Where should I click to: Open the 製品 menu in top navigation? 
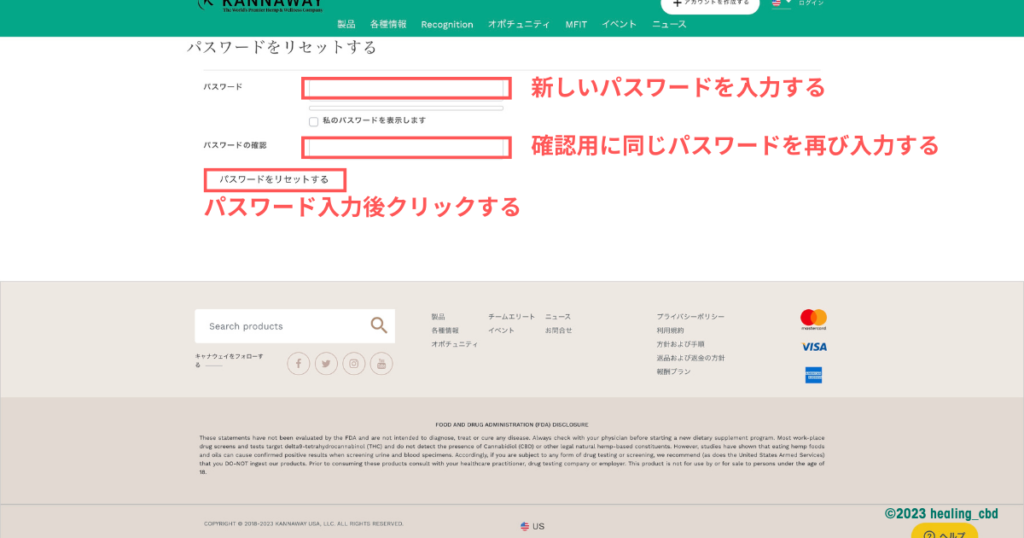[346, 24]
